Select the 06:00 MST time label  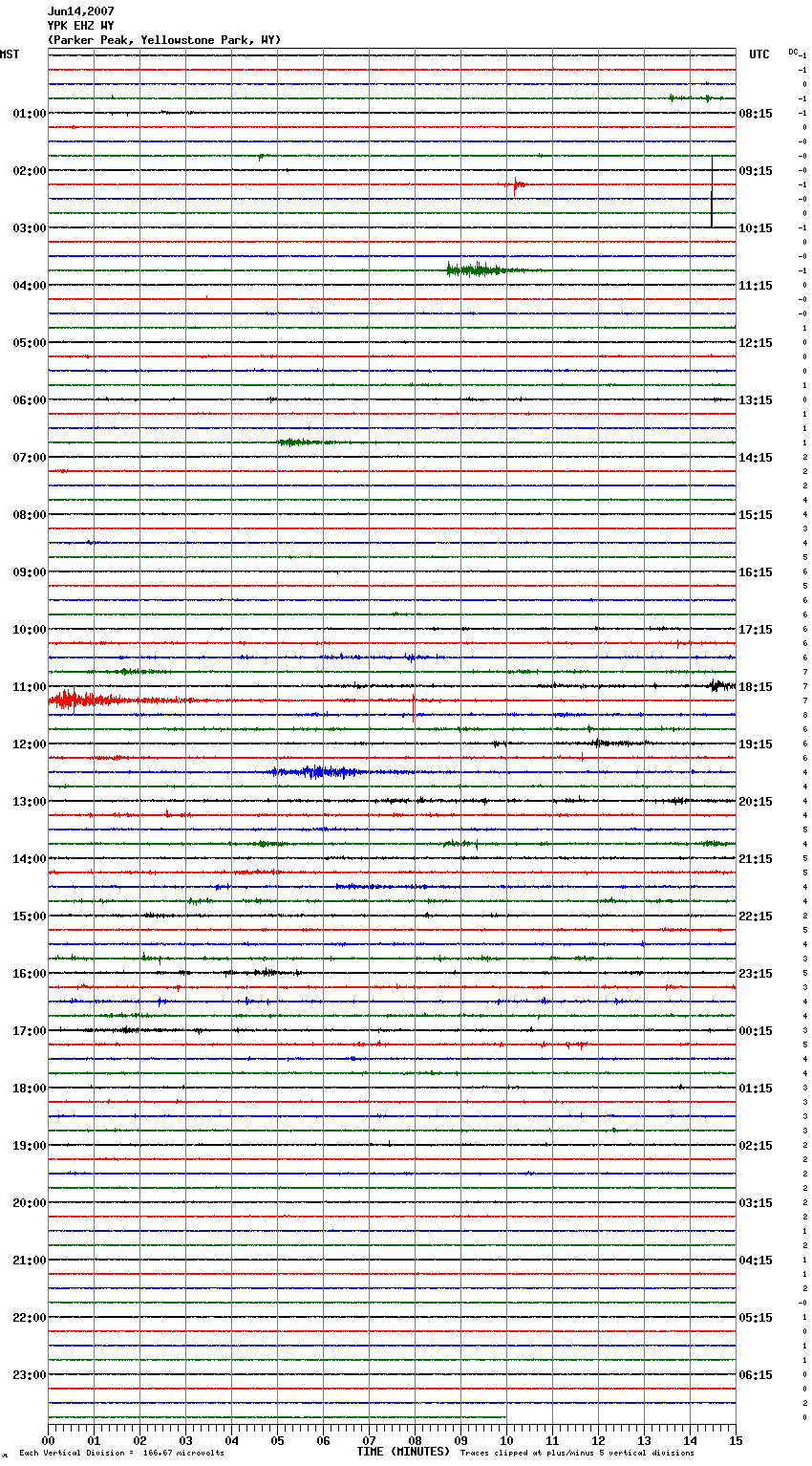pos(30,400)
